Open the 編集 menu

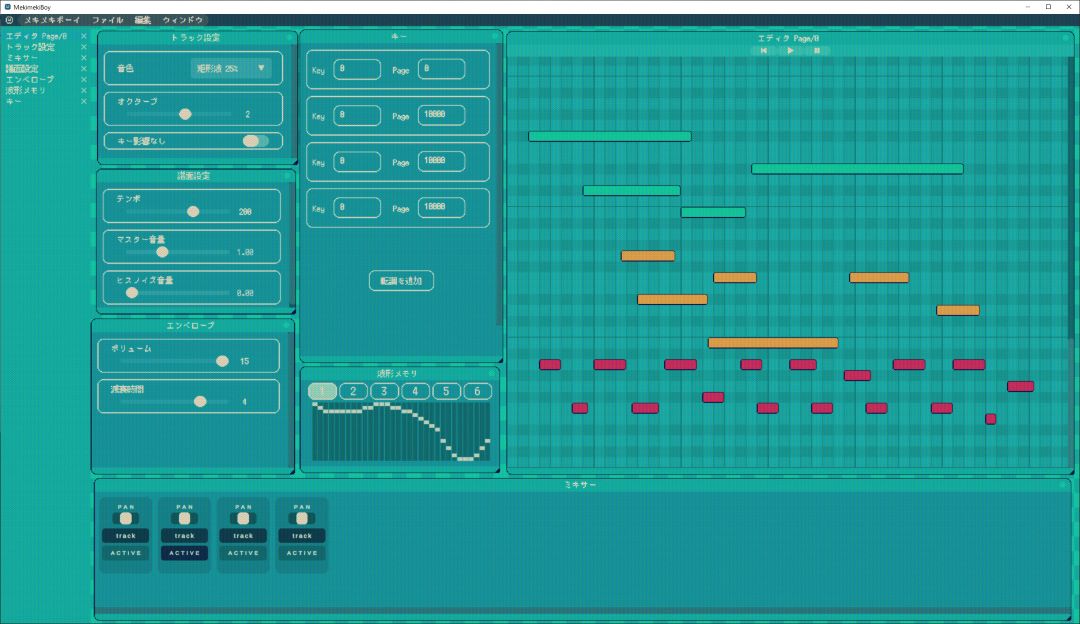pyautogui.click(x=143, y=20)
